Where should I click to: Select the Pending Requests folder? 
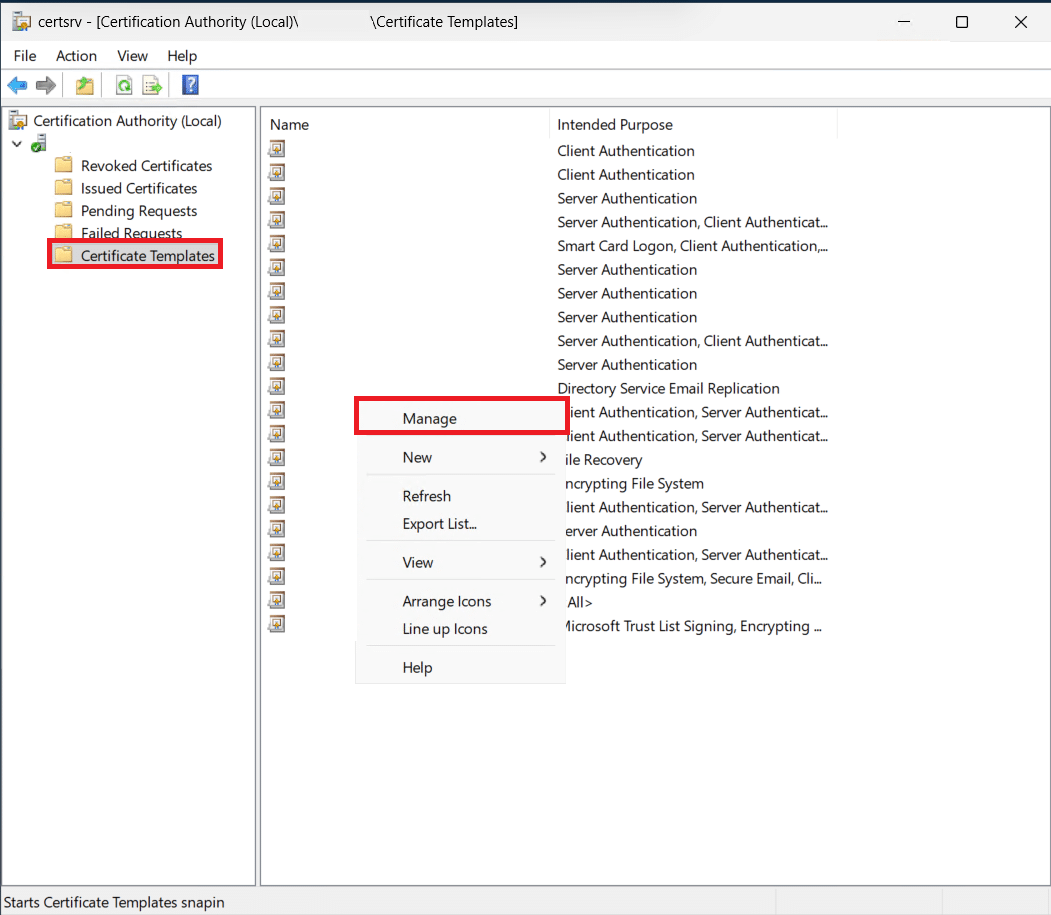pos(139,211)
